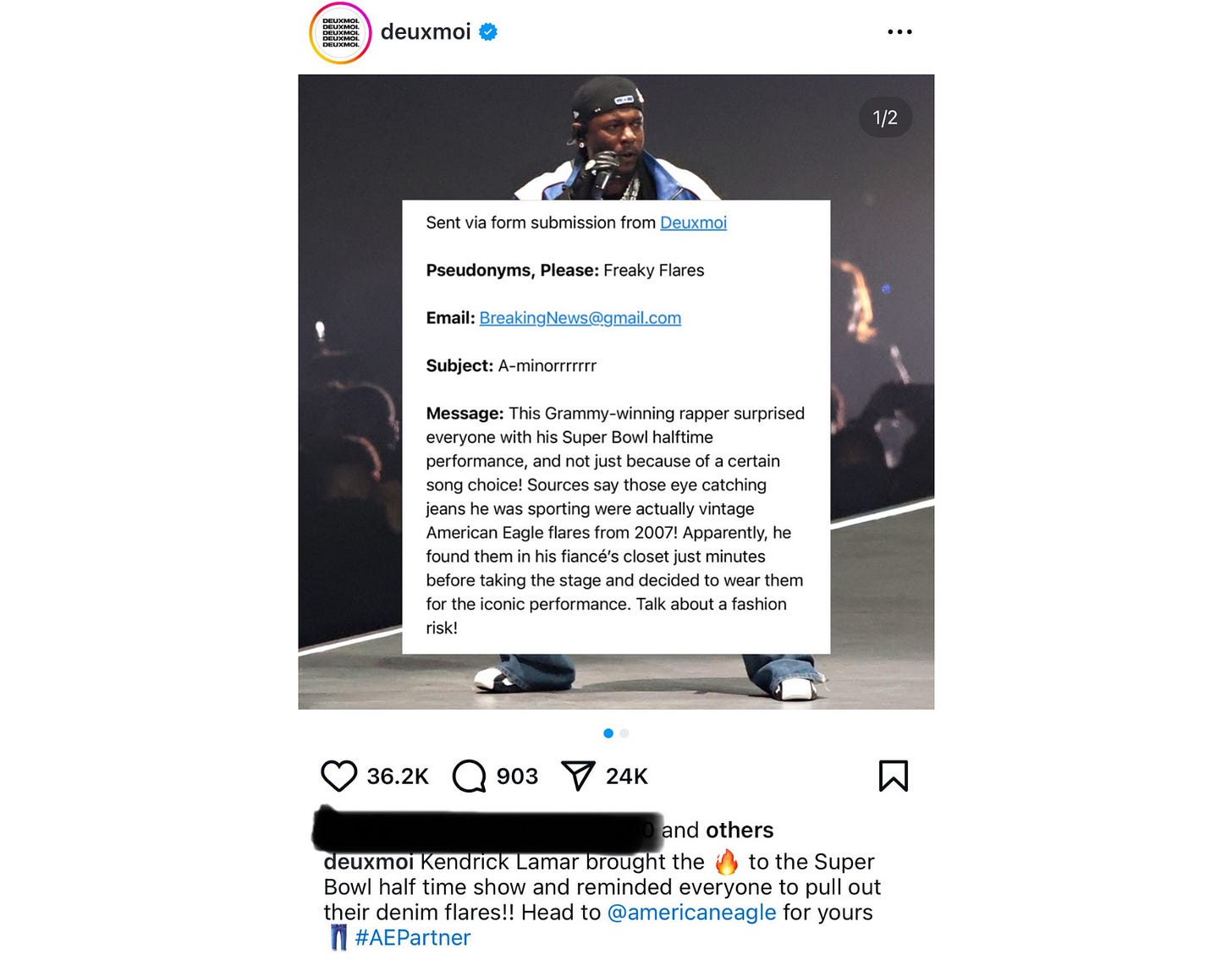This screenshot has height=960, width=1232.
Task: Click the blue verified badge next to deuxmoi
Action: click(x=488, y=32)
